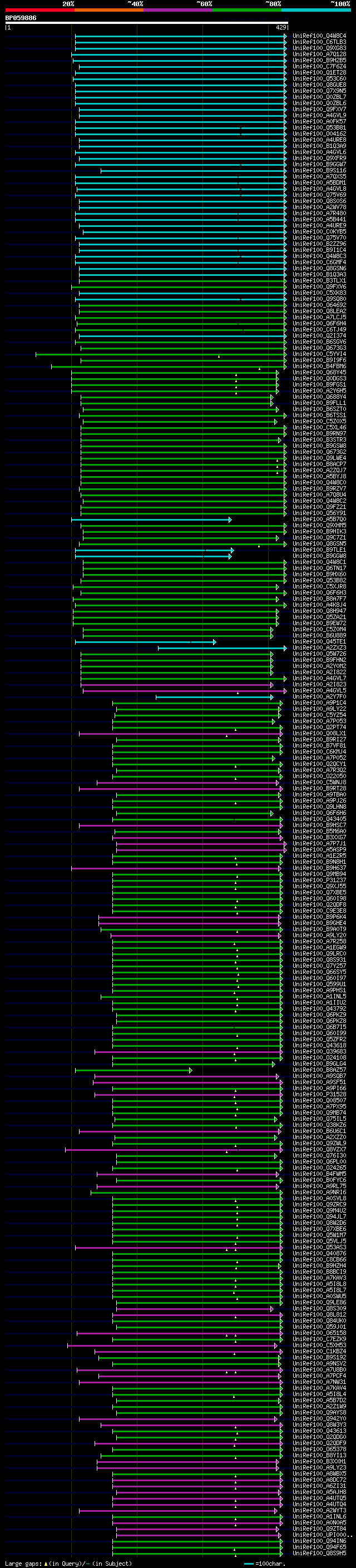Image resolution: width=356 pixels, height=1568 pixels.
Task: Click the UniRef100_A5BYJ8 label
Action: pos(319,477)
